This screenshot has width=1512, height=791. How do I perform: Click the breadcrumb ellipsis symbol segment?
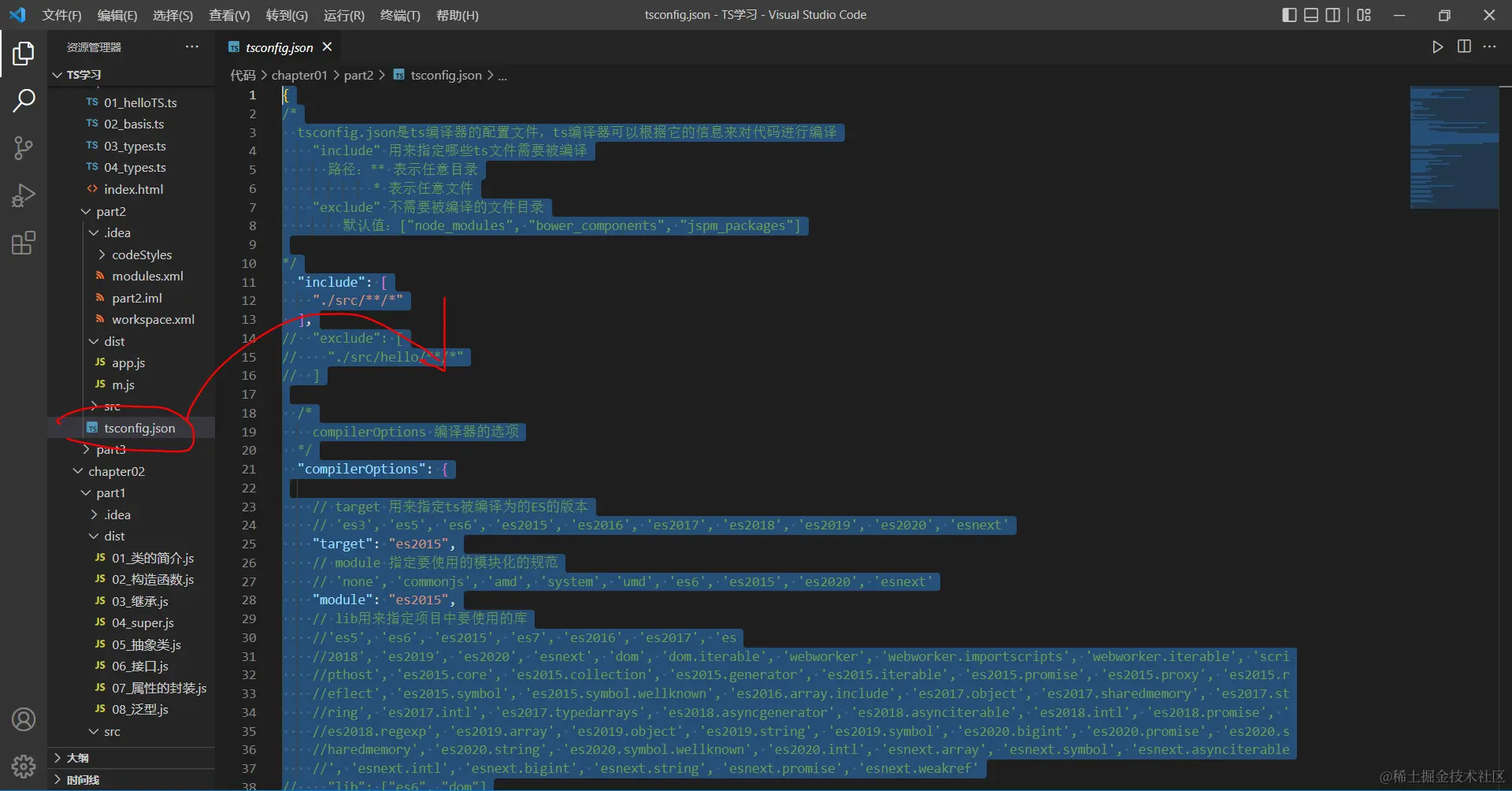pyautogui.click(x=502, y=76)
